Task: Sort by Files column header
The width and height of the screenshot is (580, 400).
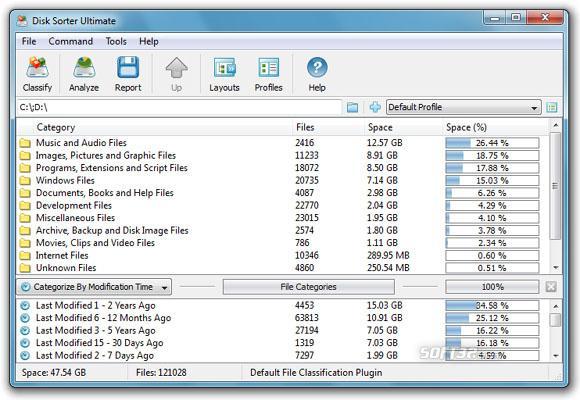Action: [305, 127]
